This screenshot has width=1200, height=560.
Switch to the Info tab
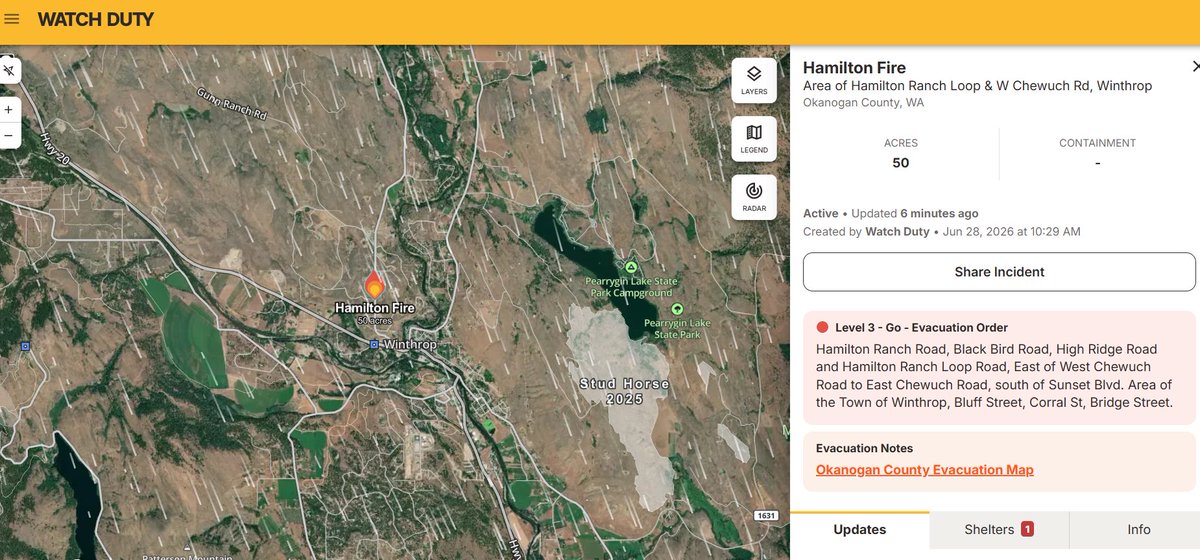(1138, 529)
